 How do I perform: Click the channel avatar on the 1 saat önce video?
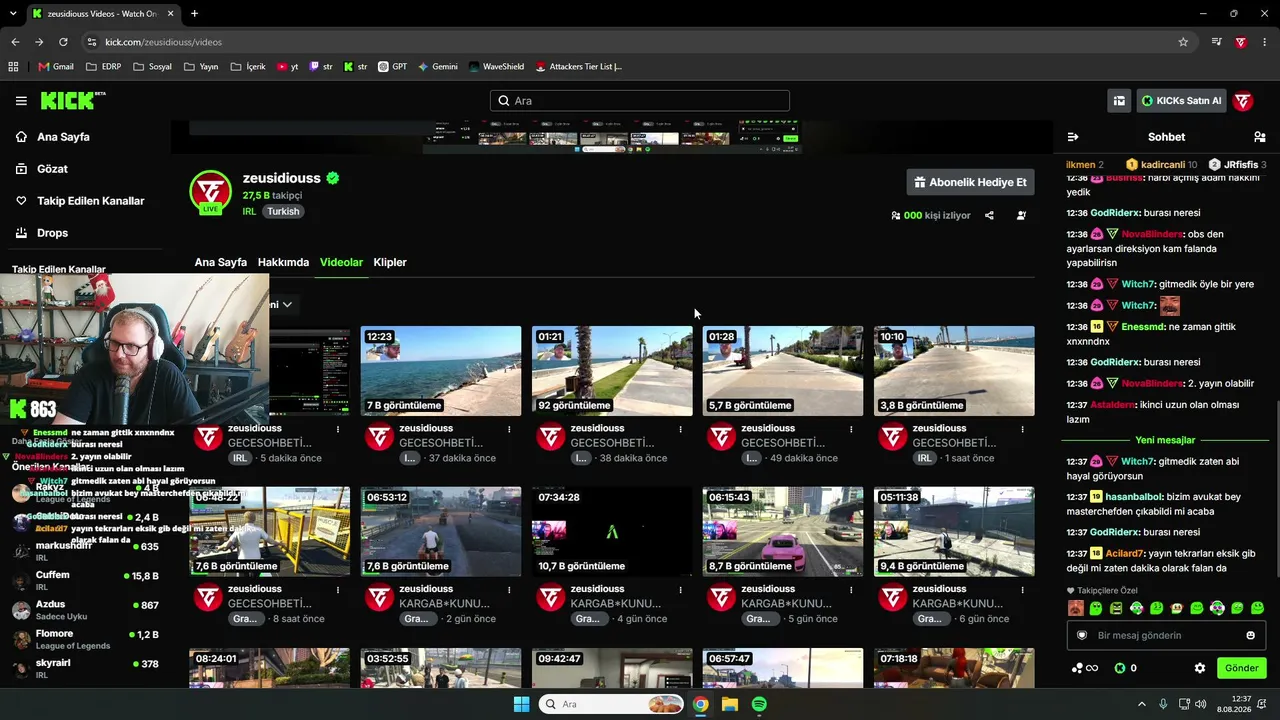pyautogui.click(x=892, y=437)
